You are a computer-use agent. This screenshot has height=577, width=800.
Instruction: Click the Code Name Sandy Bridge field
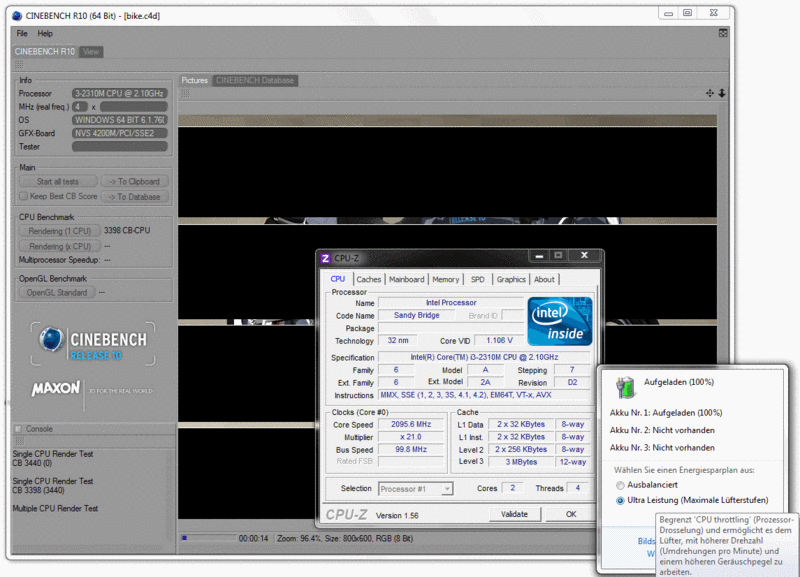click(x=417, y=315)
